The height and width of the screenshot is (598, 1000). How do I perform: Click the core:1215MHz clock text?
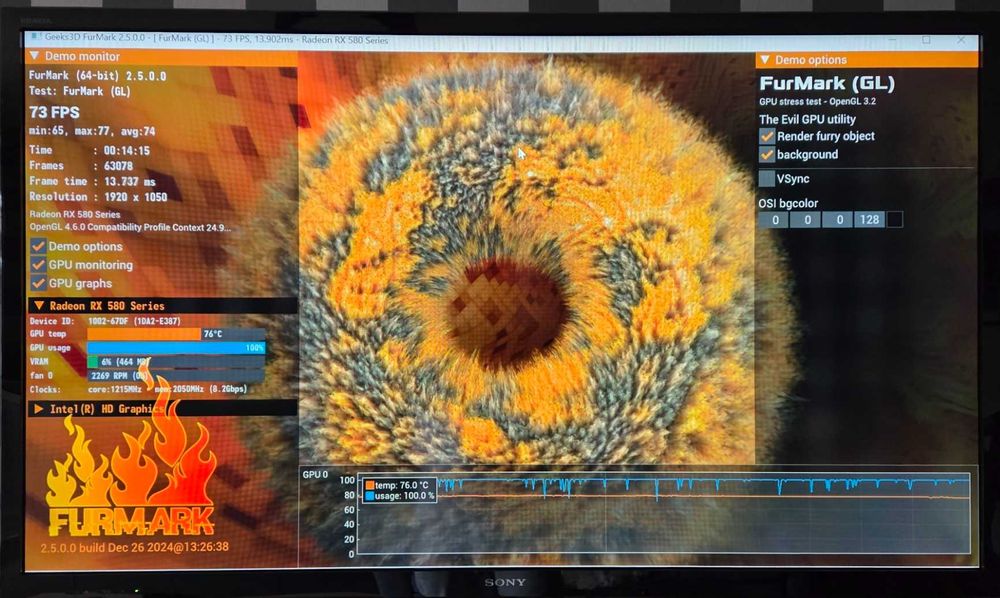[x=115, y=389]
